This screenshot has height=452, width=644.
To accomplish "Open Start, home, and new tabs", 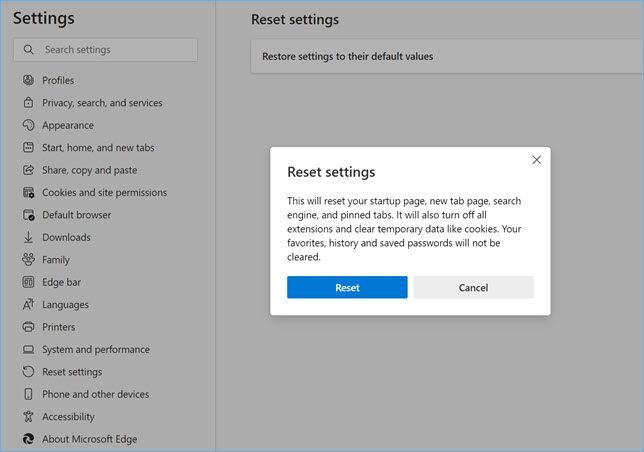I will coord(98,148).
